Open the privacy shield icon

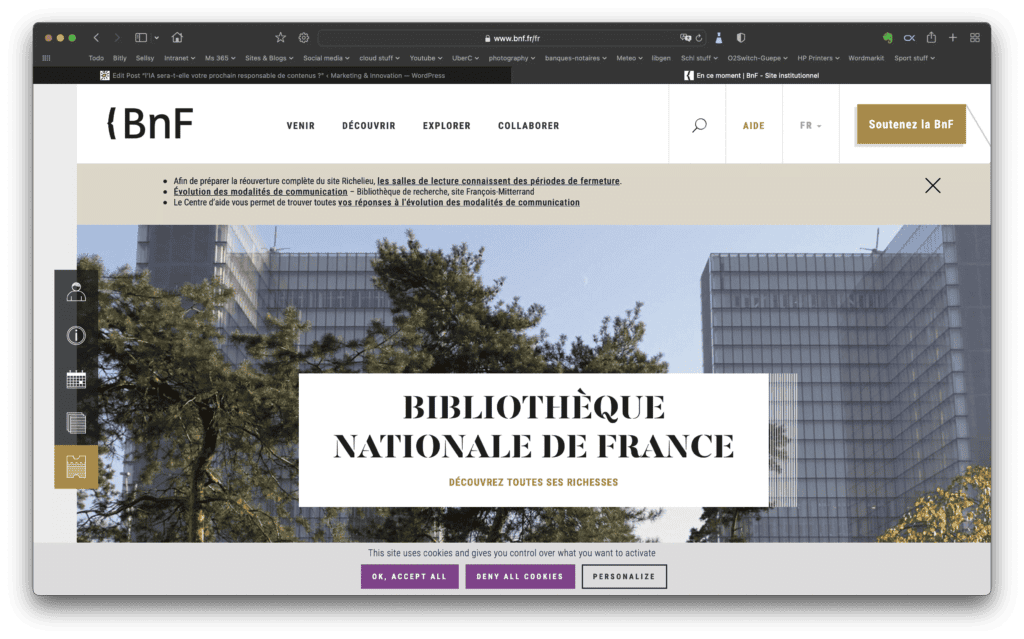click(741, 38)
